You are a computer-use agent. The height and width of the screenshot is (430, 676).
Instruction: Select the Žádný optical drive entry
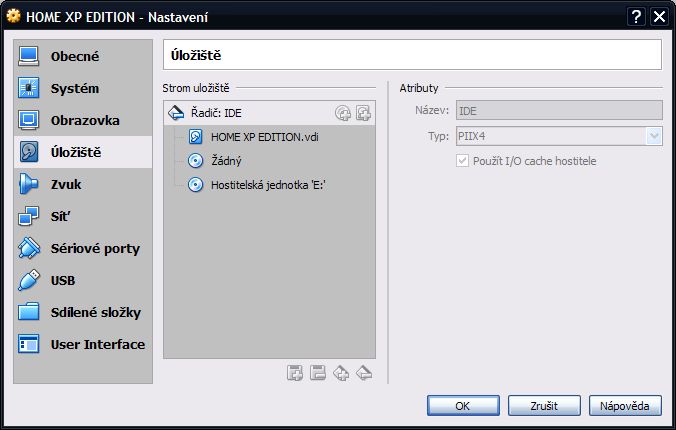[226, 161]
